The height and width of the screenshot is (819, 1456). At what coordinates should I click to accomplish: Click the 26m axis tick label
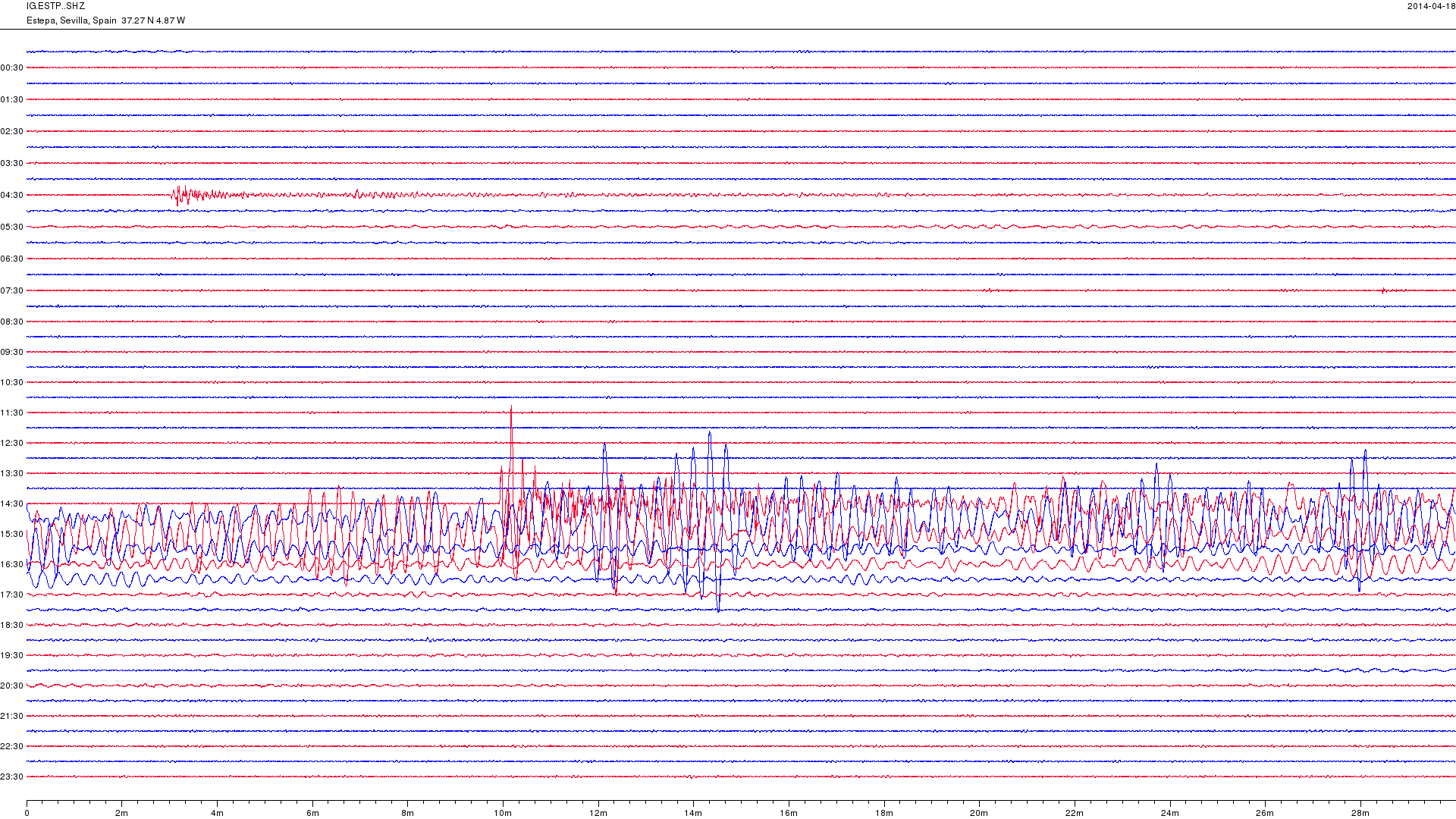(x=1265, y=813)
